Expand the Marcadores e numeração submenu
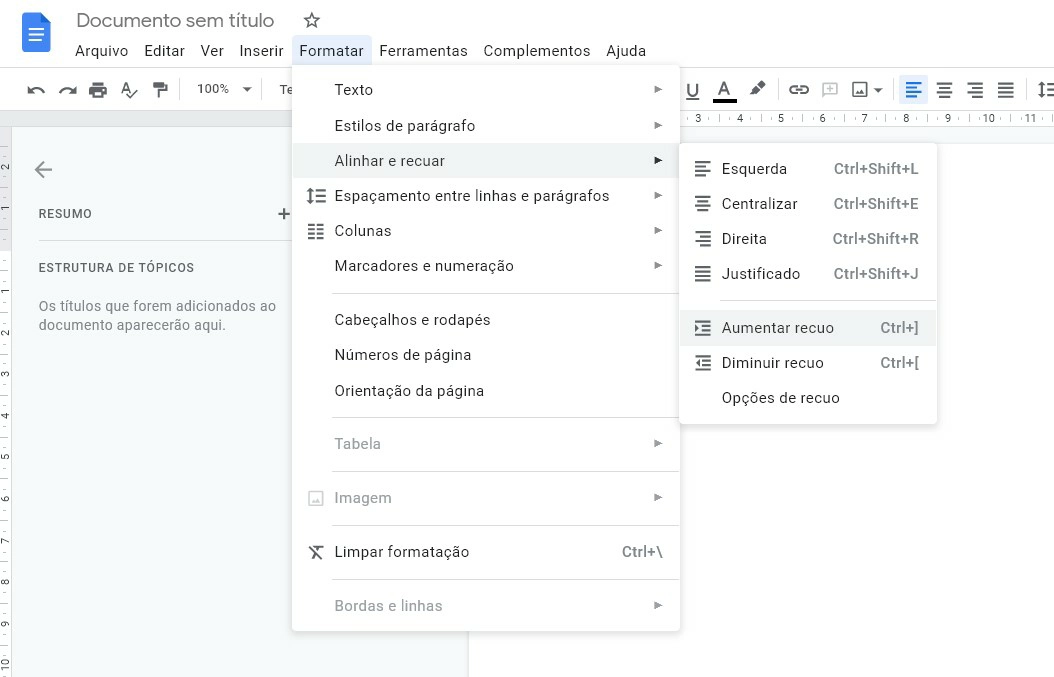 (x=485, y=266)
